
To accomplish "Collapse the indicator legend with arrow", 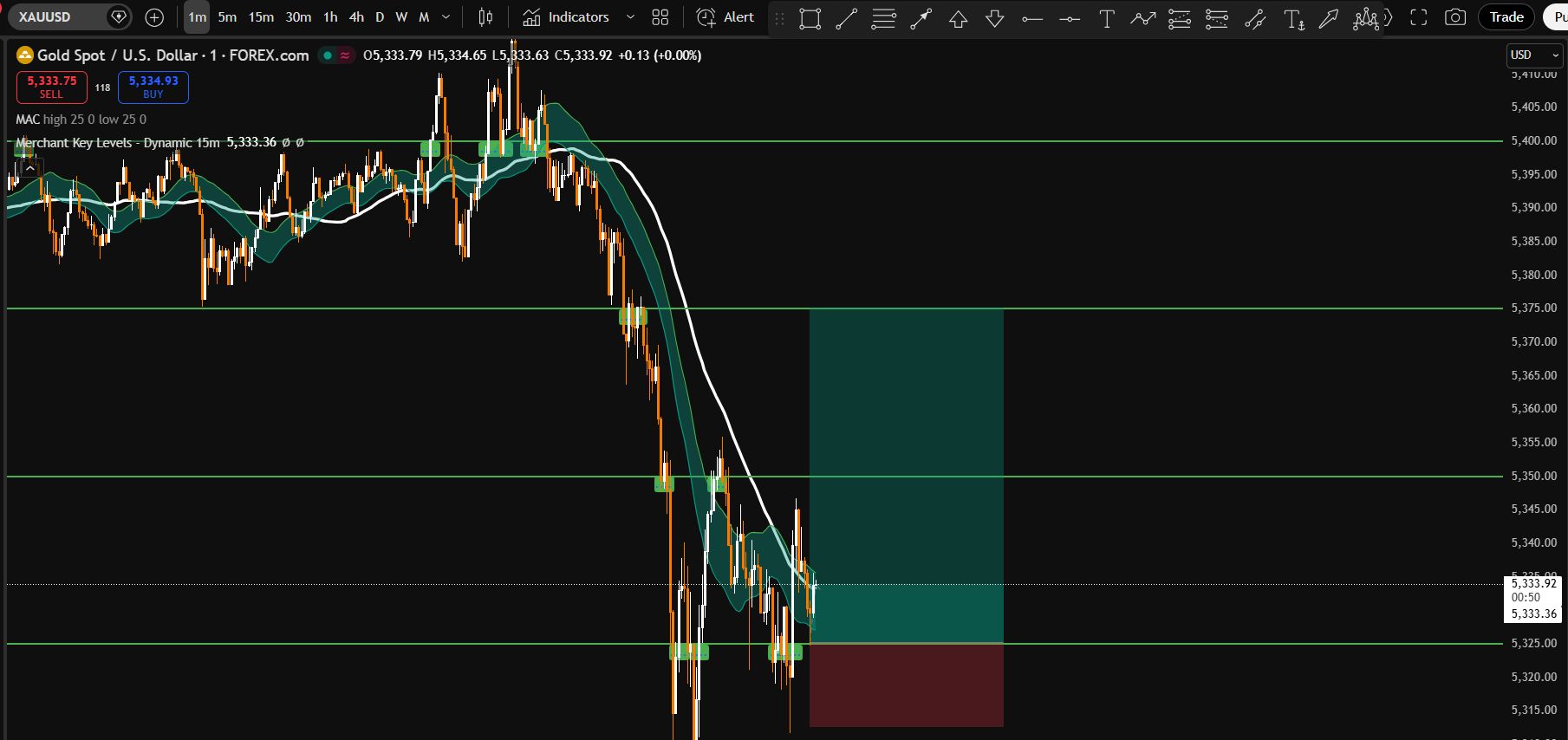I will click(x=30, y=168).
